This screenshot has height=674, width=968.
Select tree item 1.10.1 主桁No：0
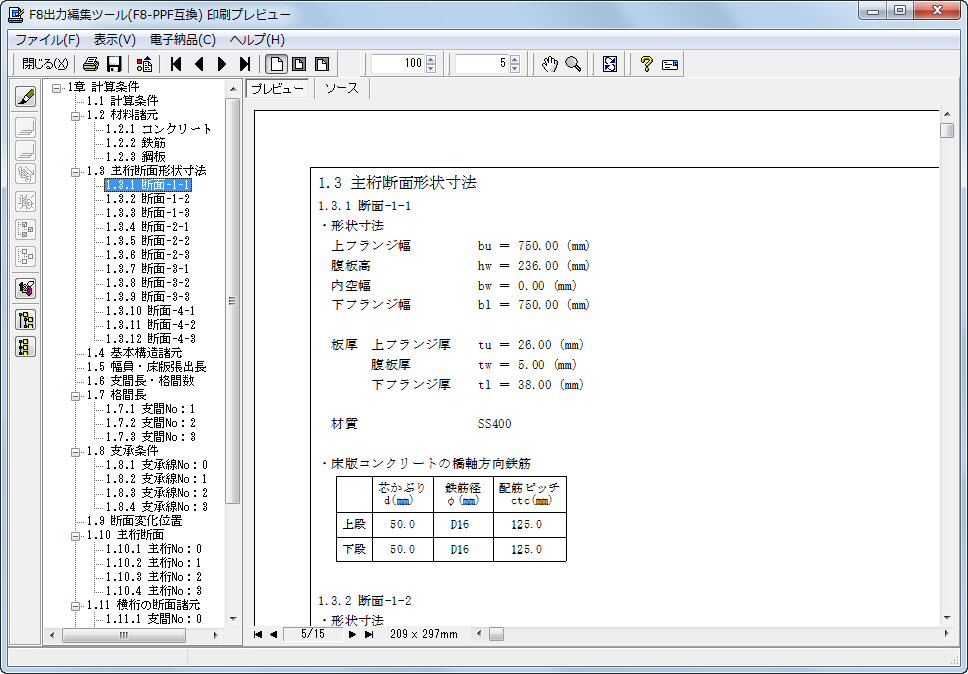154,549
